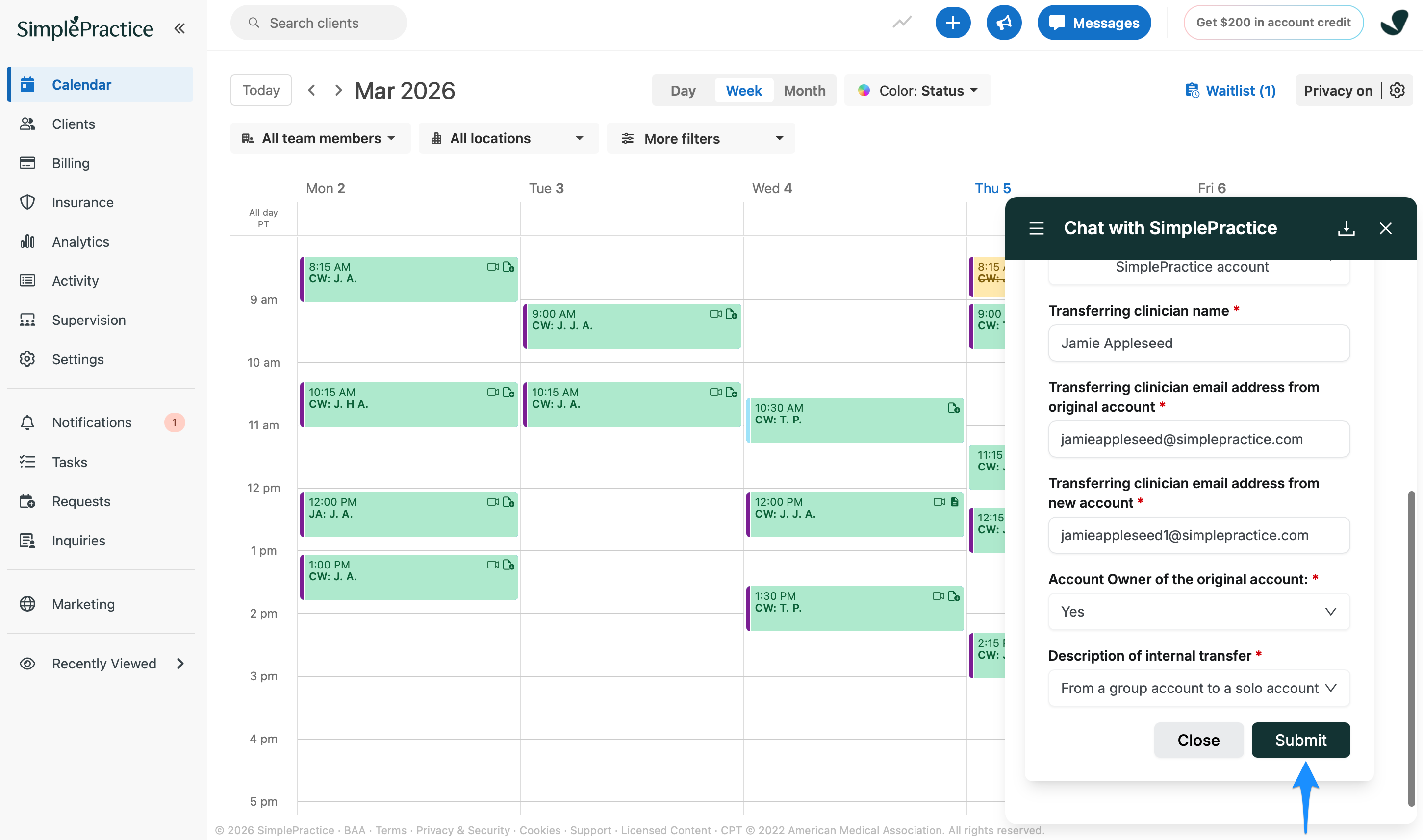This screenshot has width=1423, height=840.
Task: Click the Today button
Action: (x=261, y=90)
